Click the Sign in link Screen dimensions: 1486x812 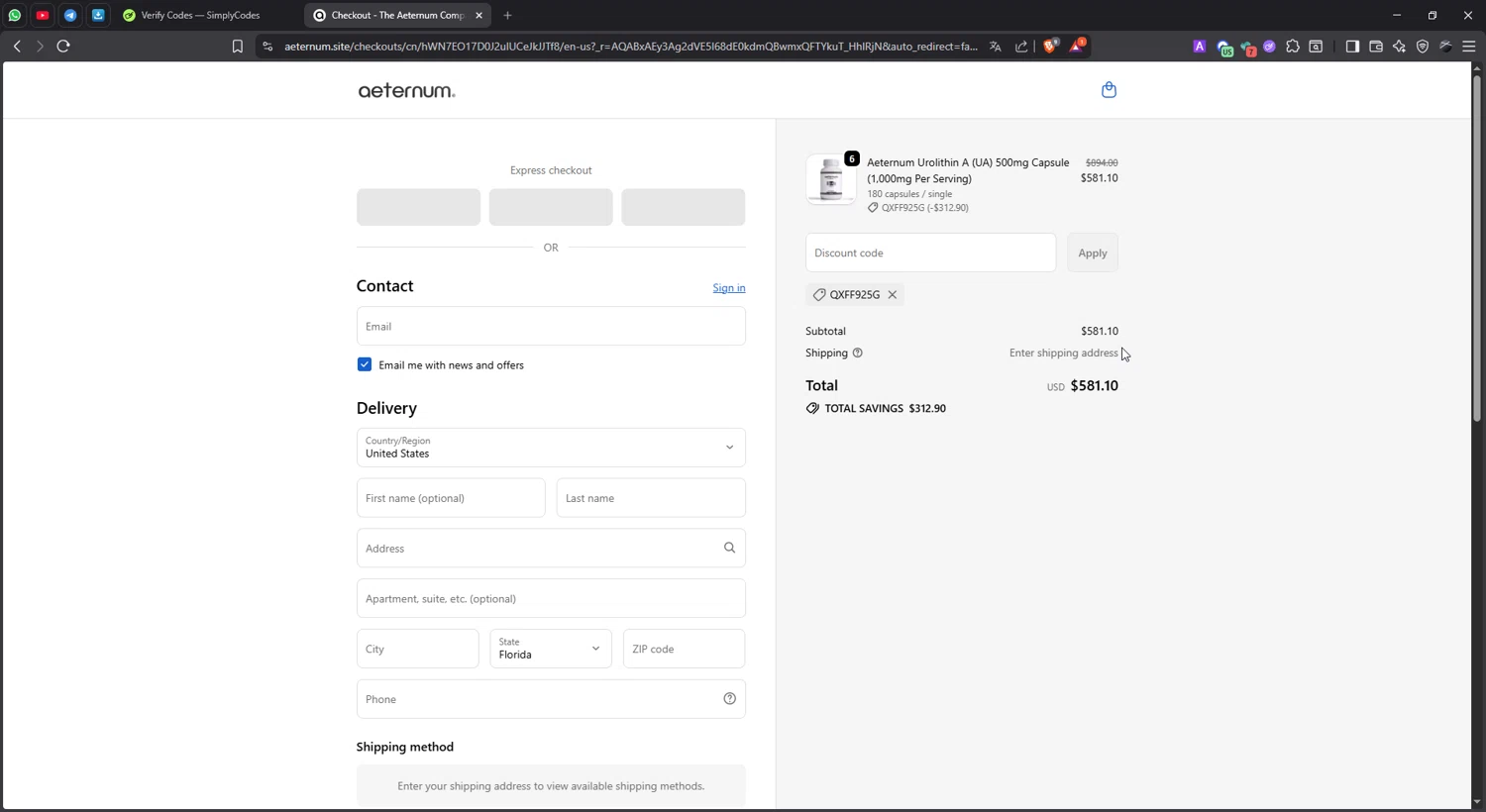[729, 288]
